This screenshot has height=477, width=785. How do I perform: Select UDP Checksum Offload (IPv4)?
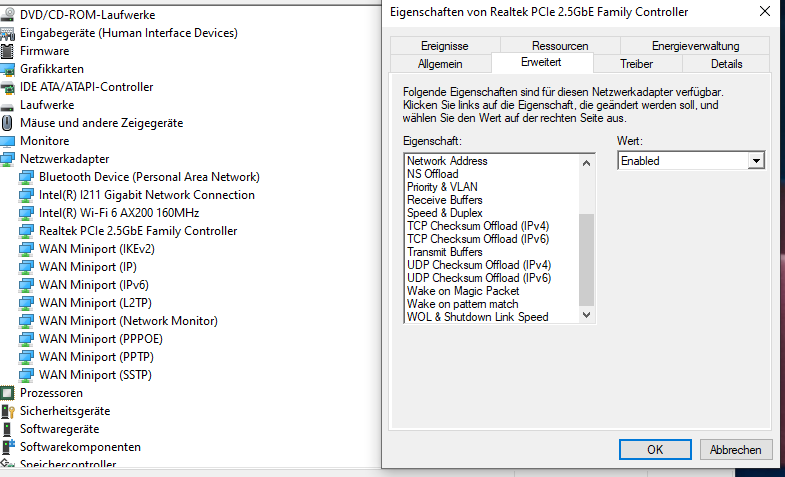tap(479, 265)
